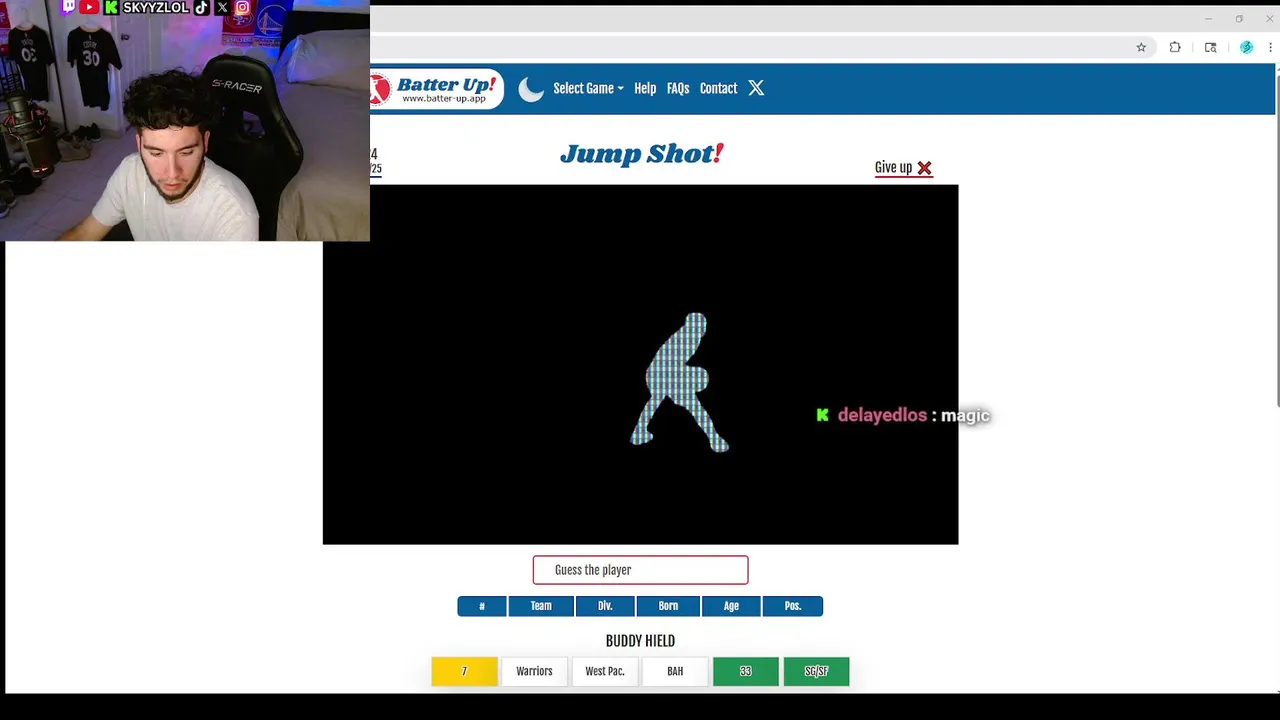Click the green SG/SF position cell
The height and width of the screenshot is (720, 1280).
816,671
